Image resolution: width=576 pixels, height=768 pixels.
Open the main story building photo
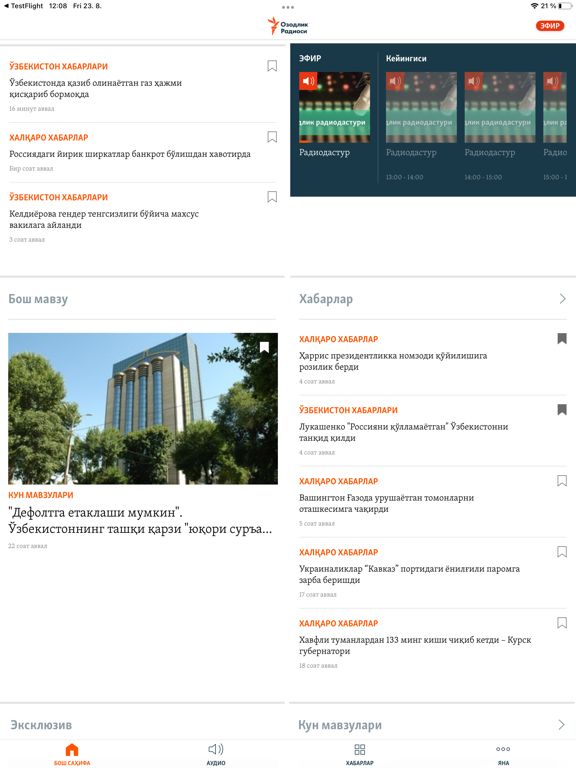(x=143, y=408)
